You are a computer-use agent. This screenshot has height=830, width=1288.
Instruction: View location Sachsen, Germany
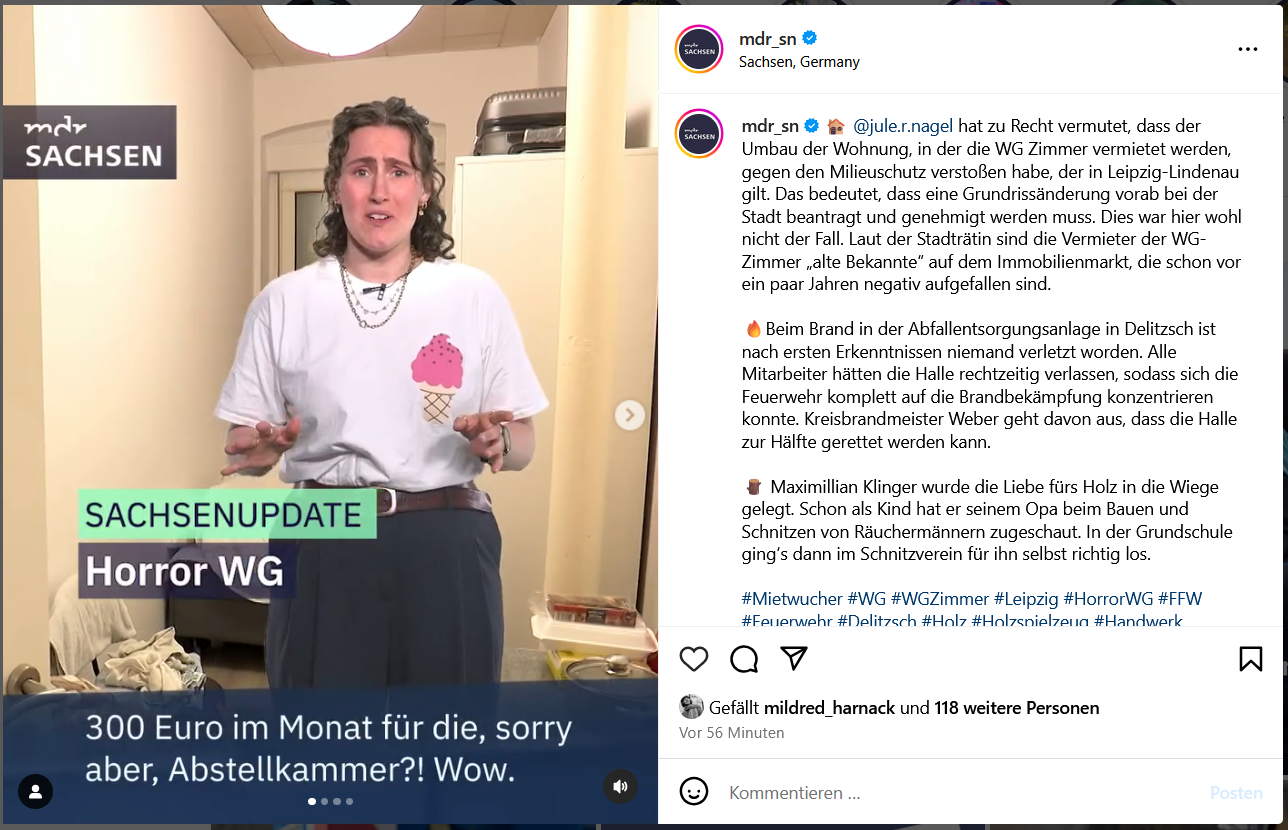(x=799, y=62)
